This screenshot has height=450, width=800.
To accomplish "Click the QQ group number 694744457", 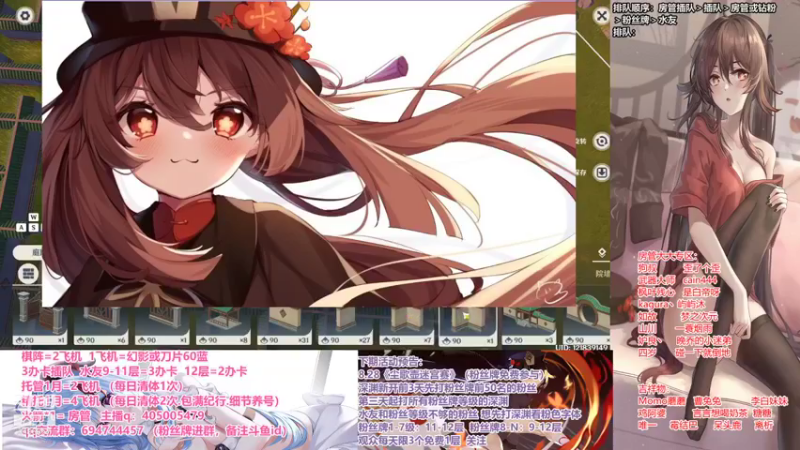I will click(x=112, y=431).
